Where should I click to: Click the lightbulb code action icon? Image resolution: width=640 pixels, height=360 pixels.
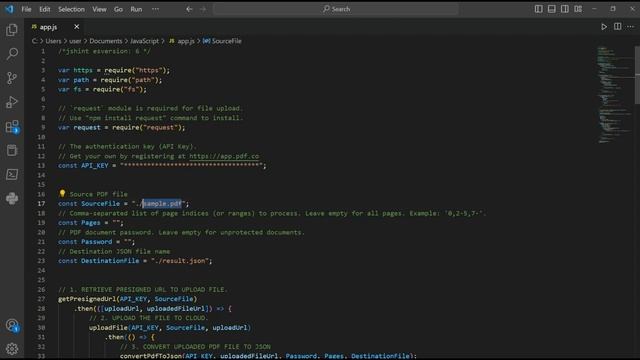point(62,193)
